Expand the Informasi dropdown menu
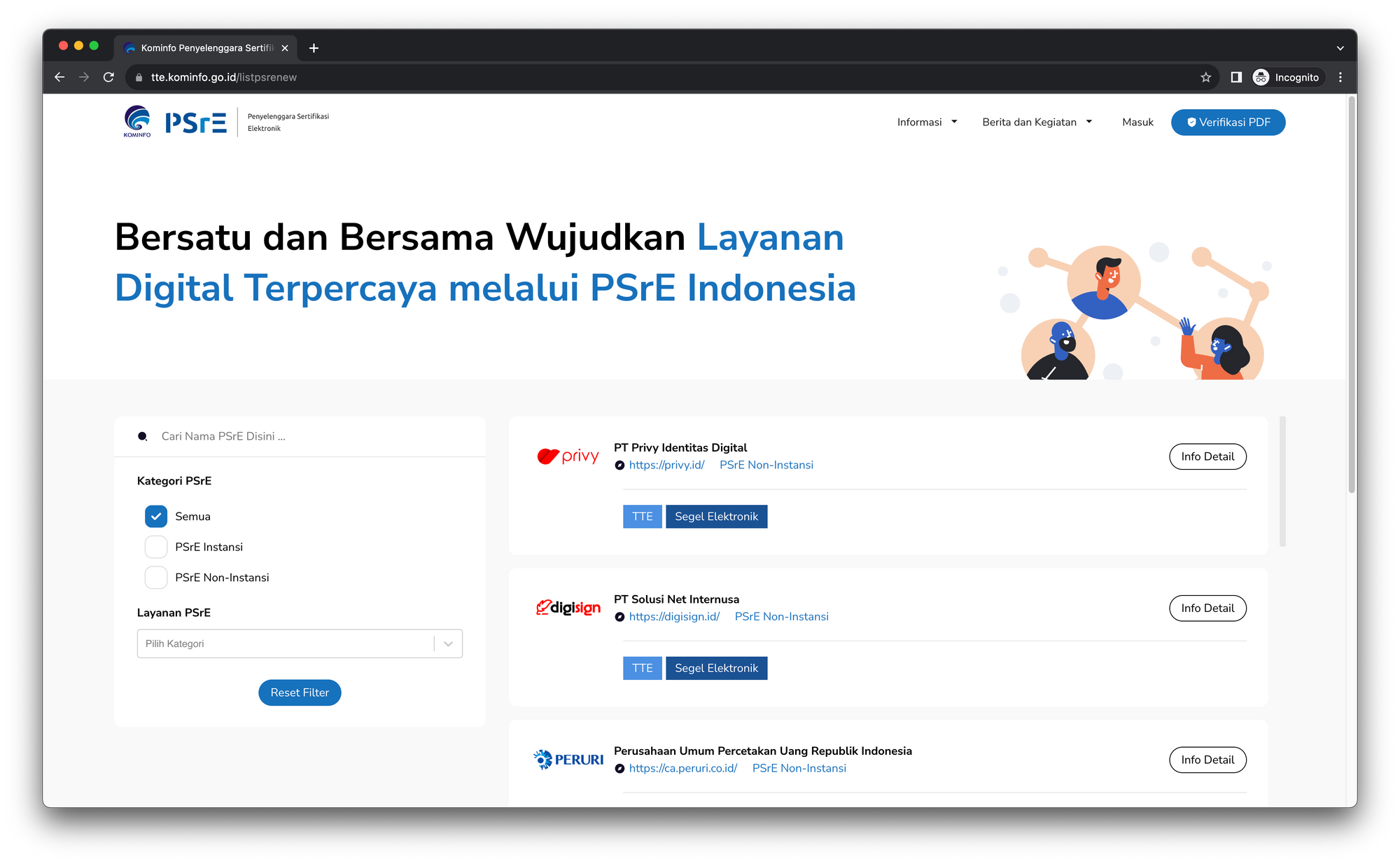The image size is (1400, 864). tap(927, 122)
